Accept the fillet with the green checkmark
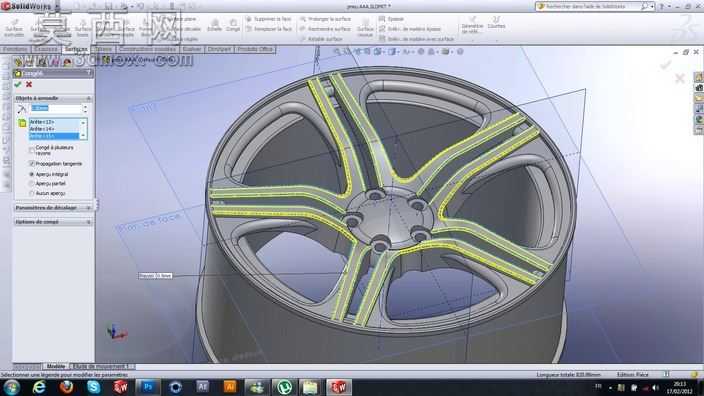Viewport: 704px width, 396px height. point(18,84)
